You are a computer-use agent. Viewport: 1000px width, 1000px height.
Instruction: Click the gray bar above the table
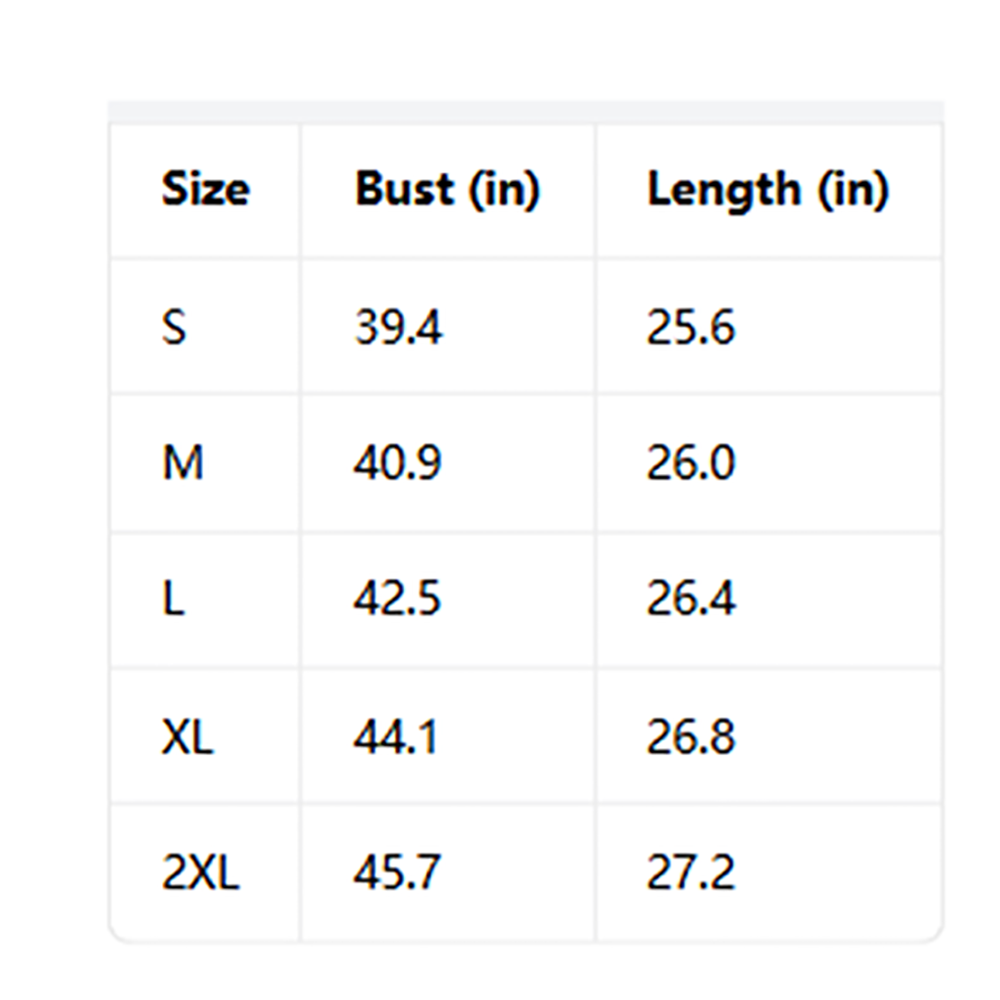526,111
